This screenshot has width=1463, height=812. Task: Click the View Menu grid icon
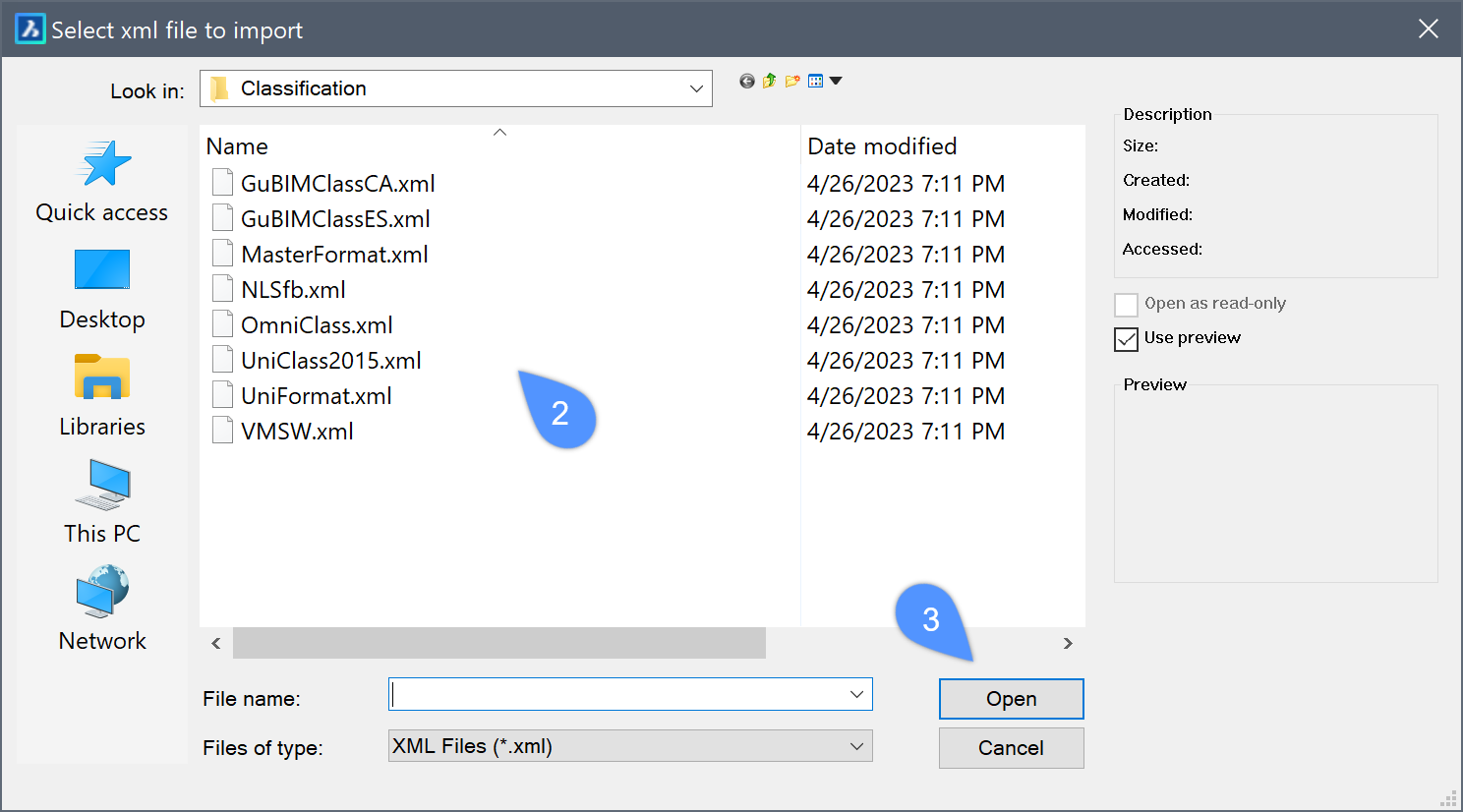tap(816, 82)
